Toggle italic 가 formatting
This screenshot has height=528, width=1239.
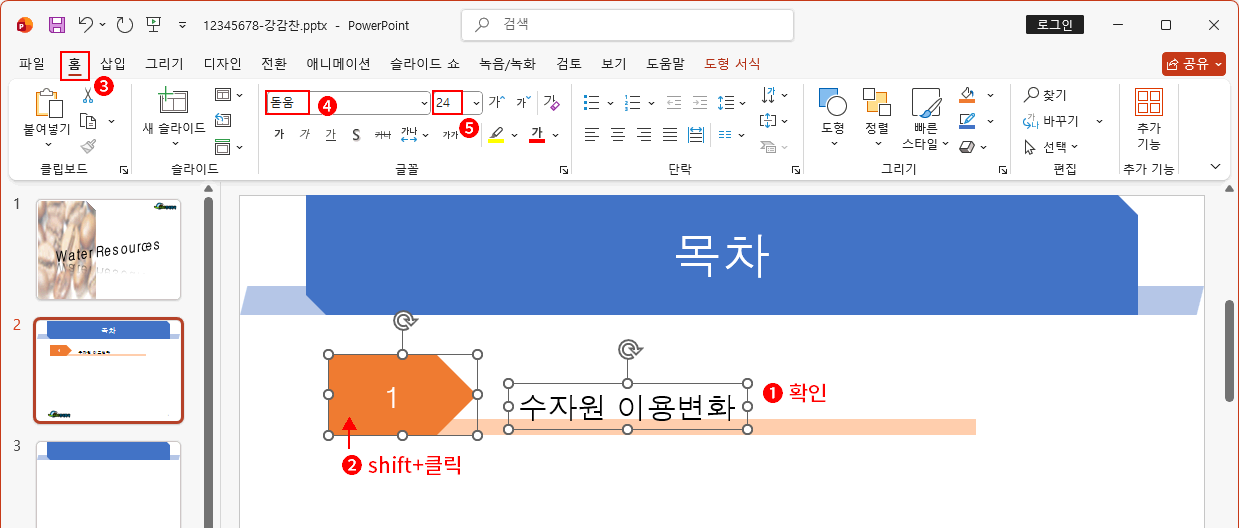[x=304, y=134]
